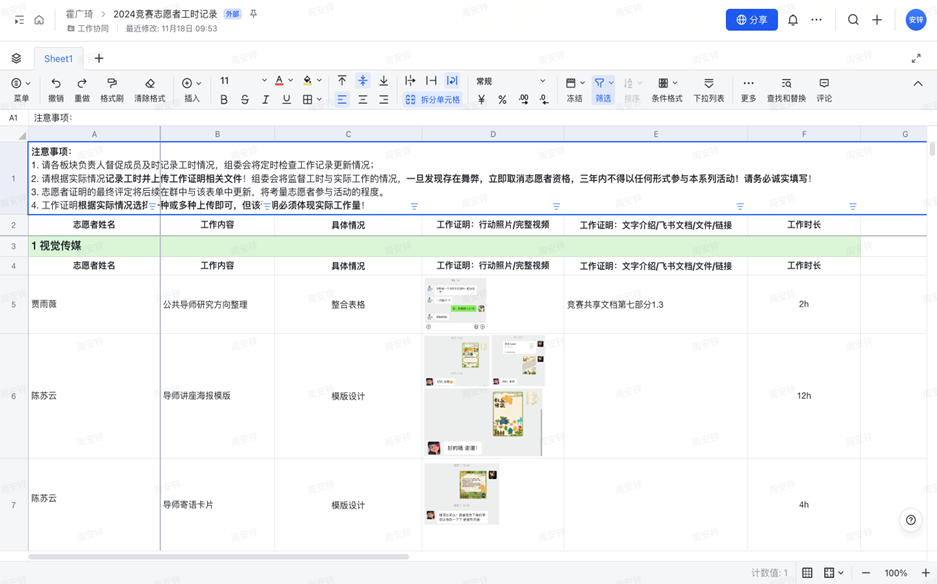Increase decimal places
The height and width of the screenshot is (584, 937).
pyautogui.click(x=523, y=100)
